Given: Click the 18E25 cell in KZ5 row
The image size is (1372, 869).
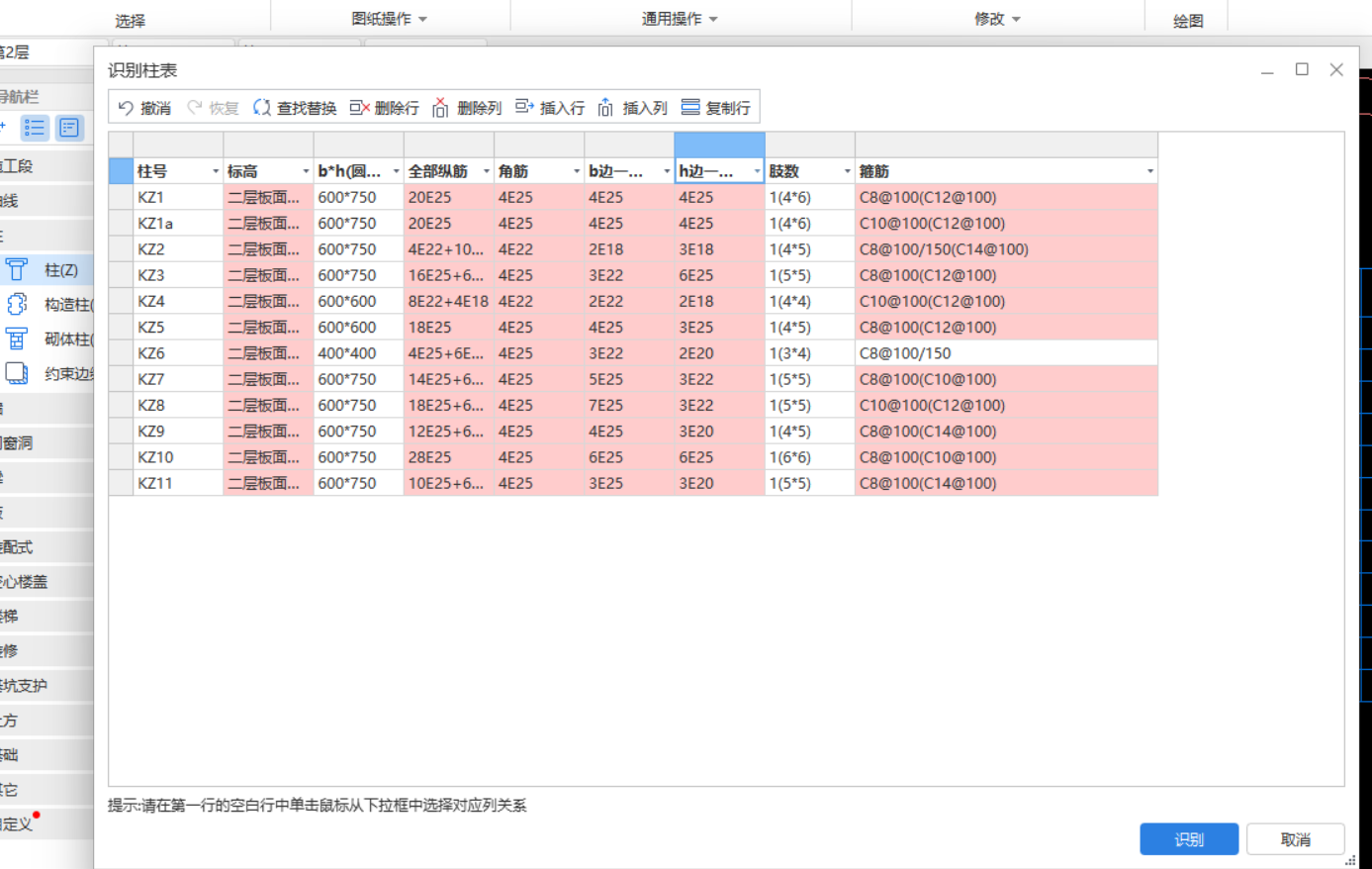Looking at the screenshot, I should coord(449,328).
